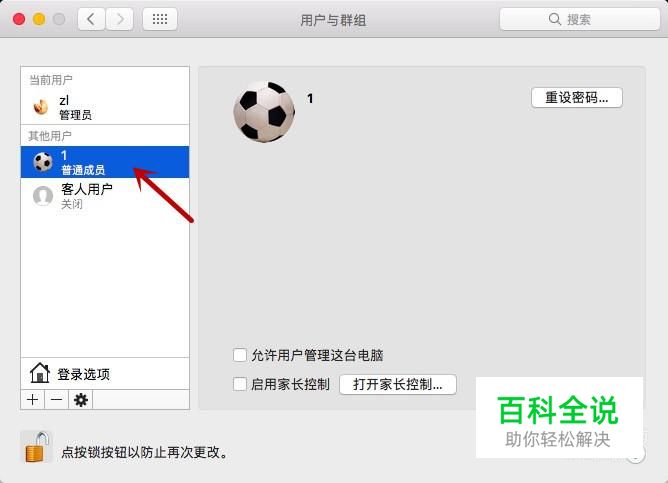Click the zl user avatar icon
This screenshot has width=668, height=483.
coord(41,106)
